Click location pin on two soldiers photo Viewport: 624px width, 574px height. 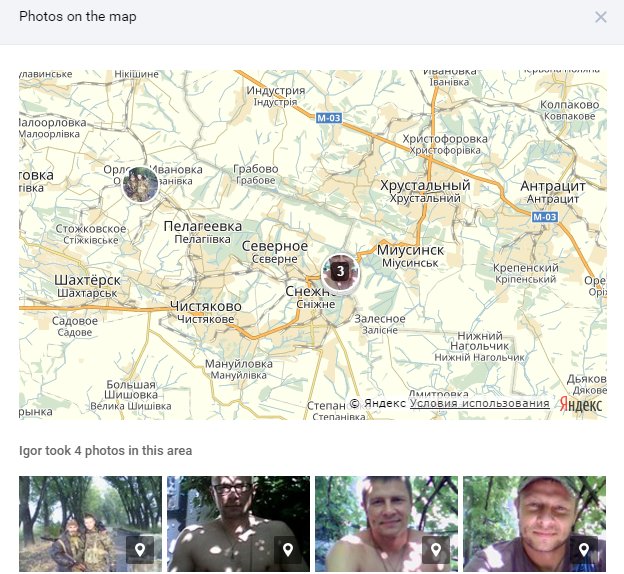coord(140,550)
